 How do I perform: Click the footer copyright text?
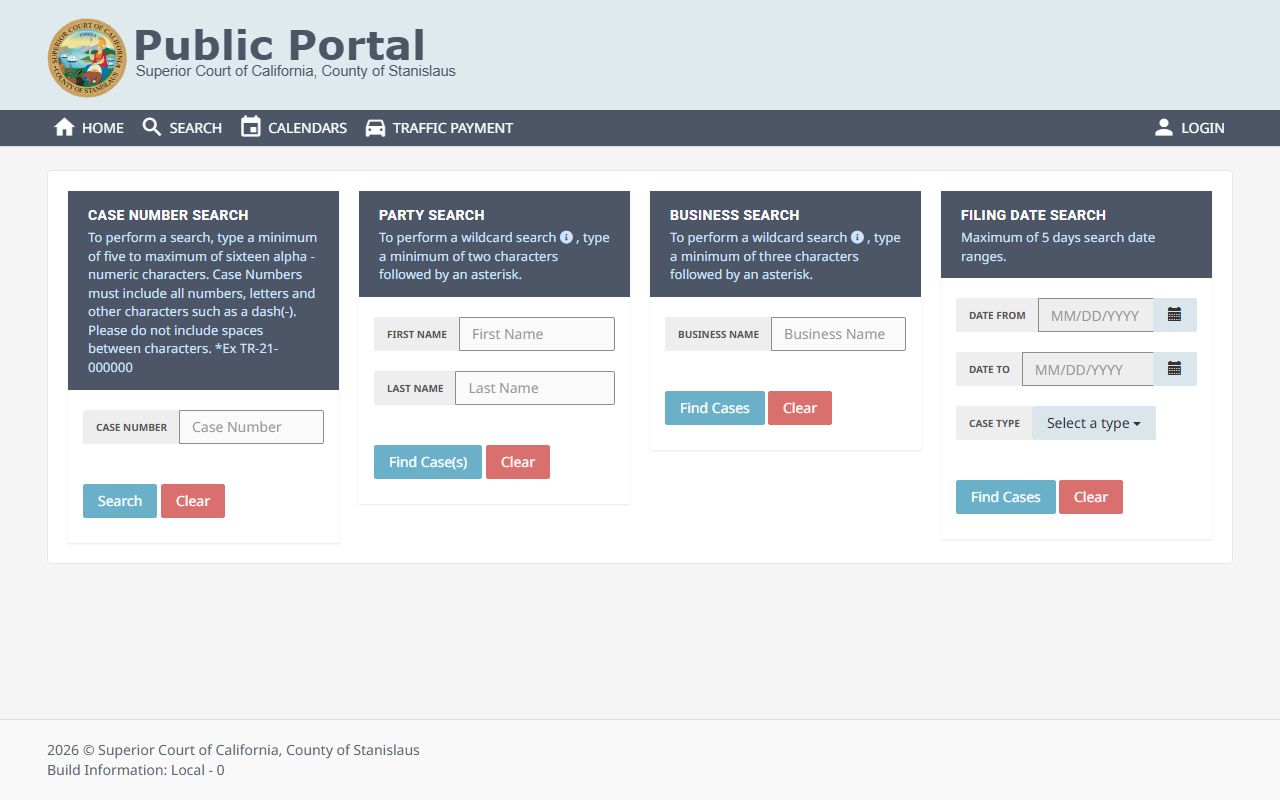tap(233, 750)
